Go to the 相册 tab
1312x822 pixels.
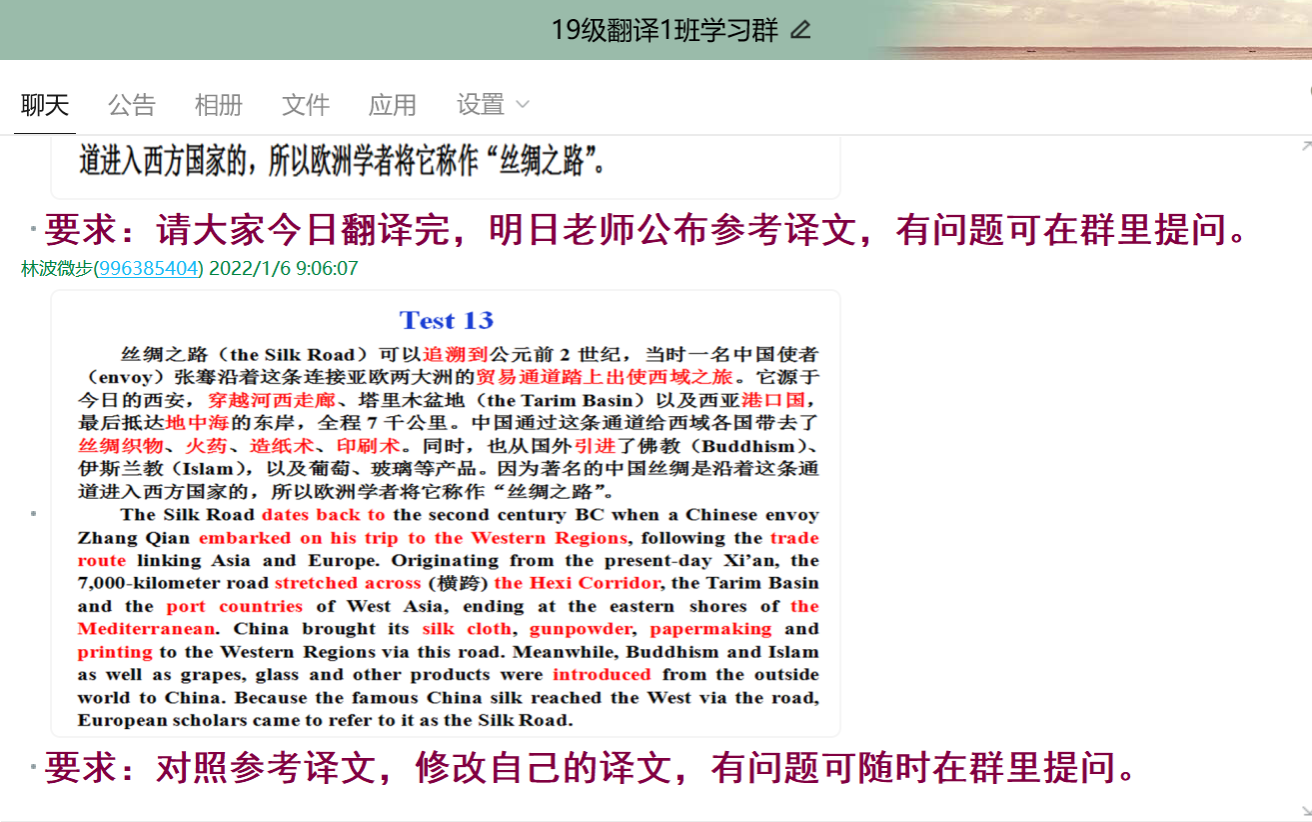point(218,104)
